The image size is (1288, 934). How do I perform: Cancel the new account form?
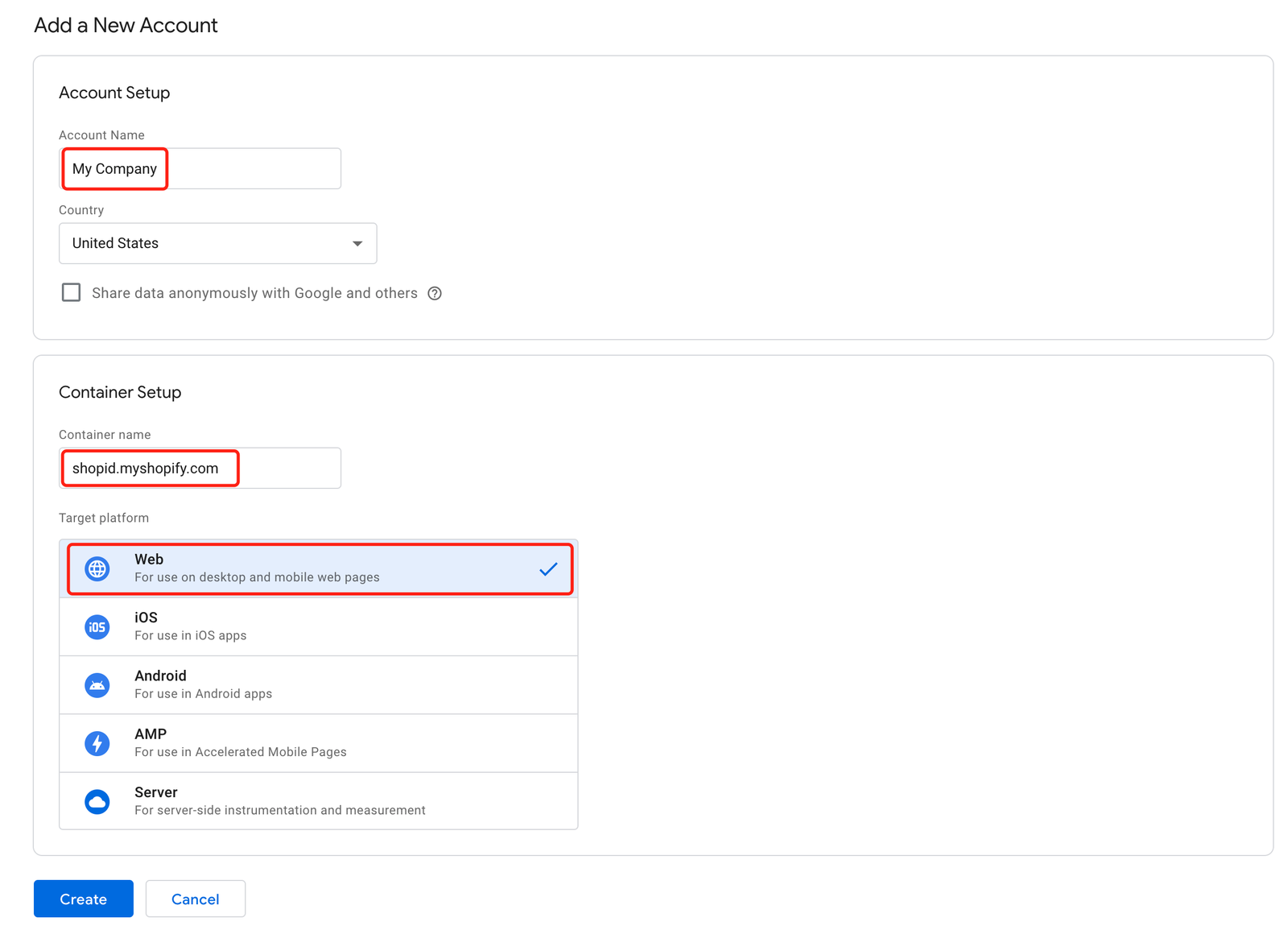pos(195,899)
